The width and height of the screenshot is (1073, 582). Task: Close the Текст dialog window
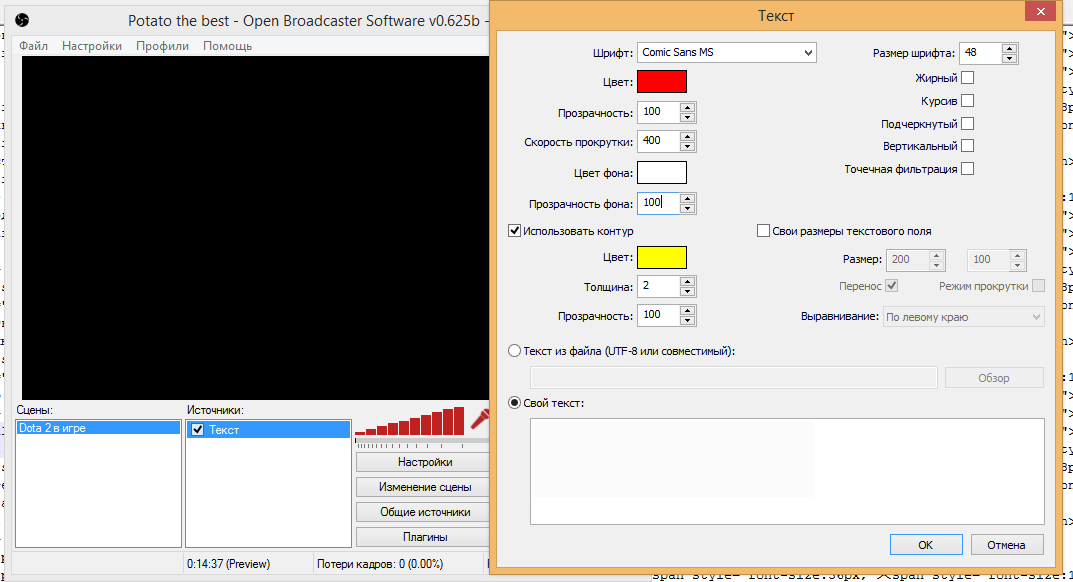pyautogui.click(x=1040, y=12)
